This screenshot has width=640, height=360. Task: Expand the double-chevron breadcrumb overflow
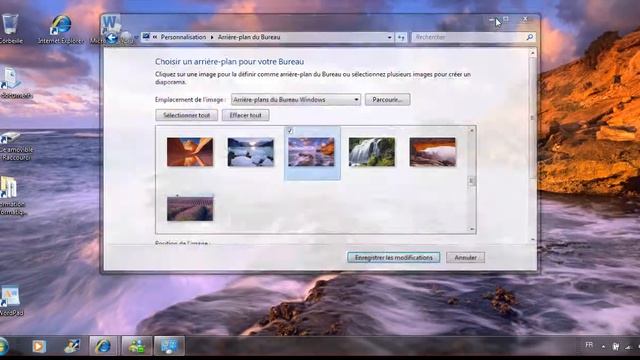pyautogui.click(x=156, y=37)
